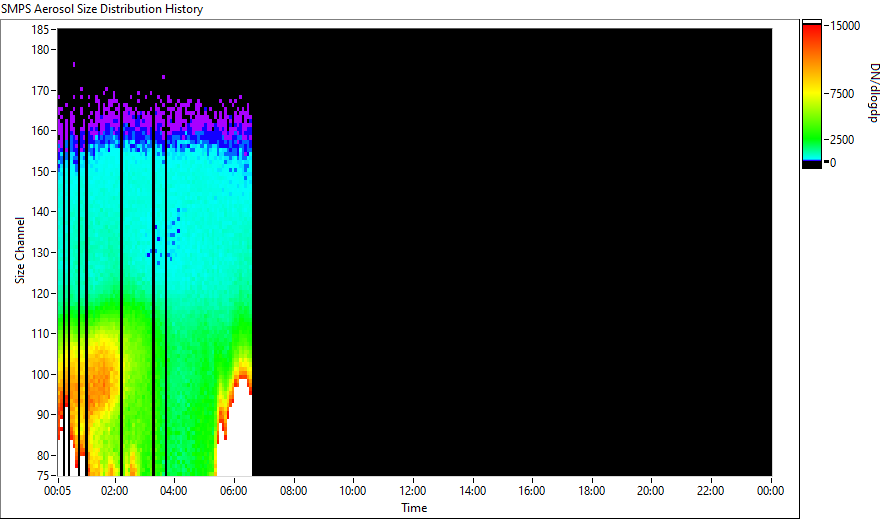The height and width of the screenshot is (519, 884).
Task: Click the 90 size channel tick
Action: pyautogui.click(x=43, y=415)
